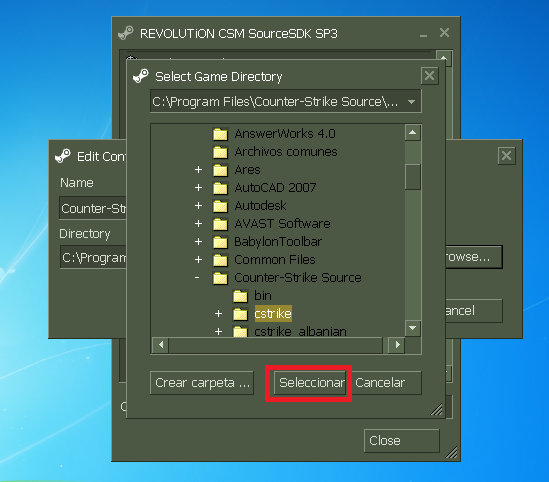Screen dimensions: 549x482
Task: Open the directory path dropdown
Action: 412,102
